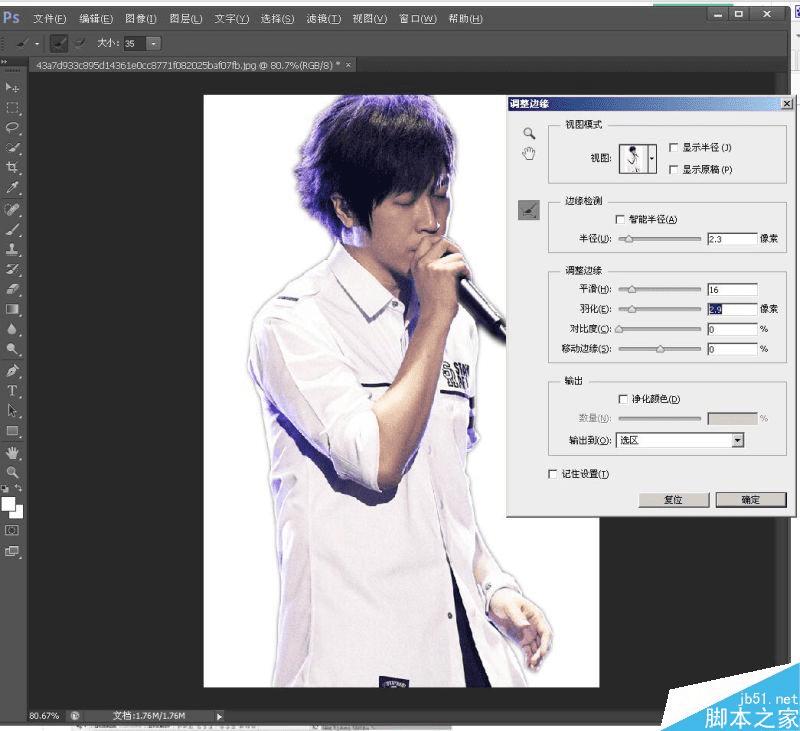Select the History Brush tool

(x=12, y=269)
